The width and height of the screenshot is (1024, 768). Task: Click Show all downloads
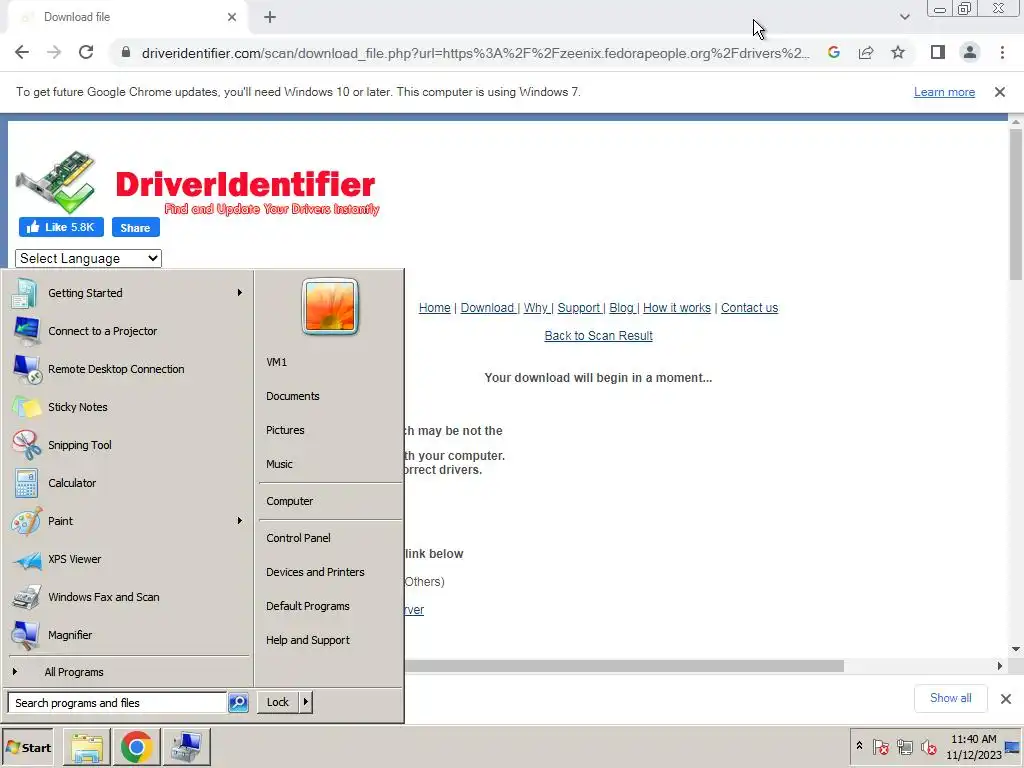pos(950,698)
